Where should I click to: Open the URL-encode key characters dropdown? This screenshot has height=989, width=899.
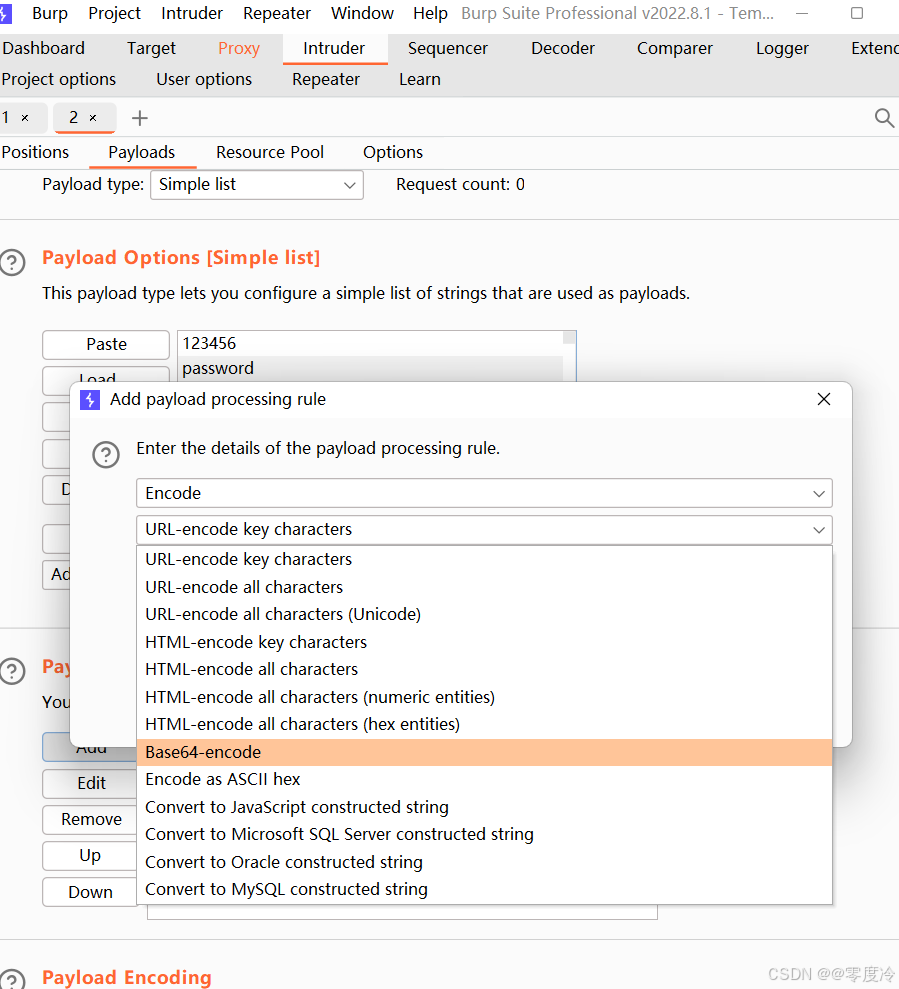coord(483,529)
